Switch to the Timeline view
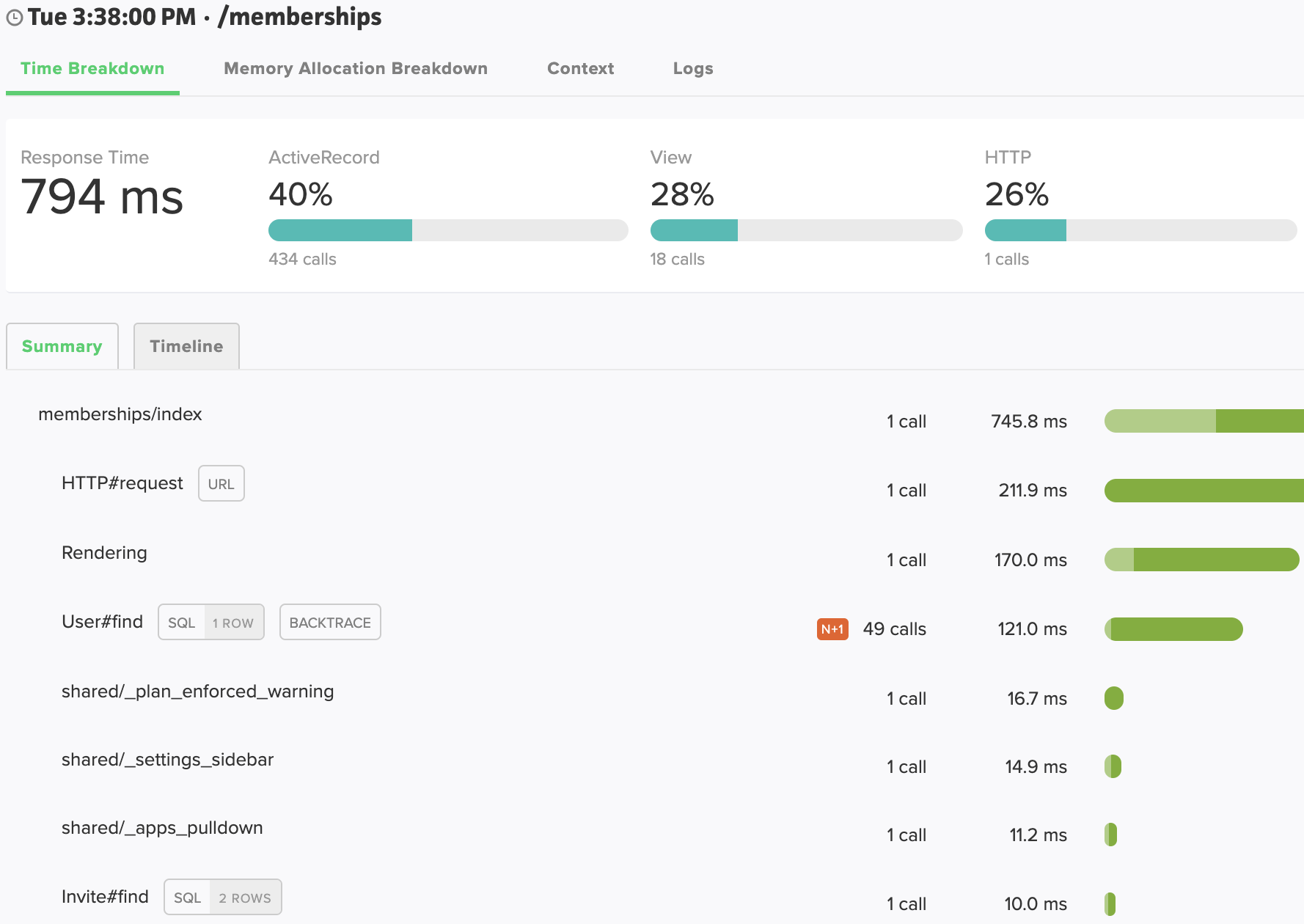1304x924 pixels. [186, 346]
